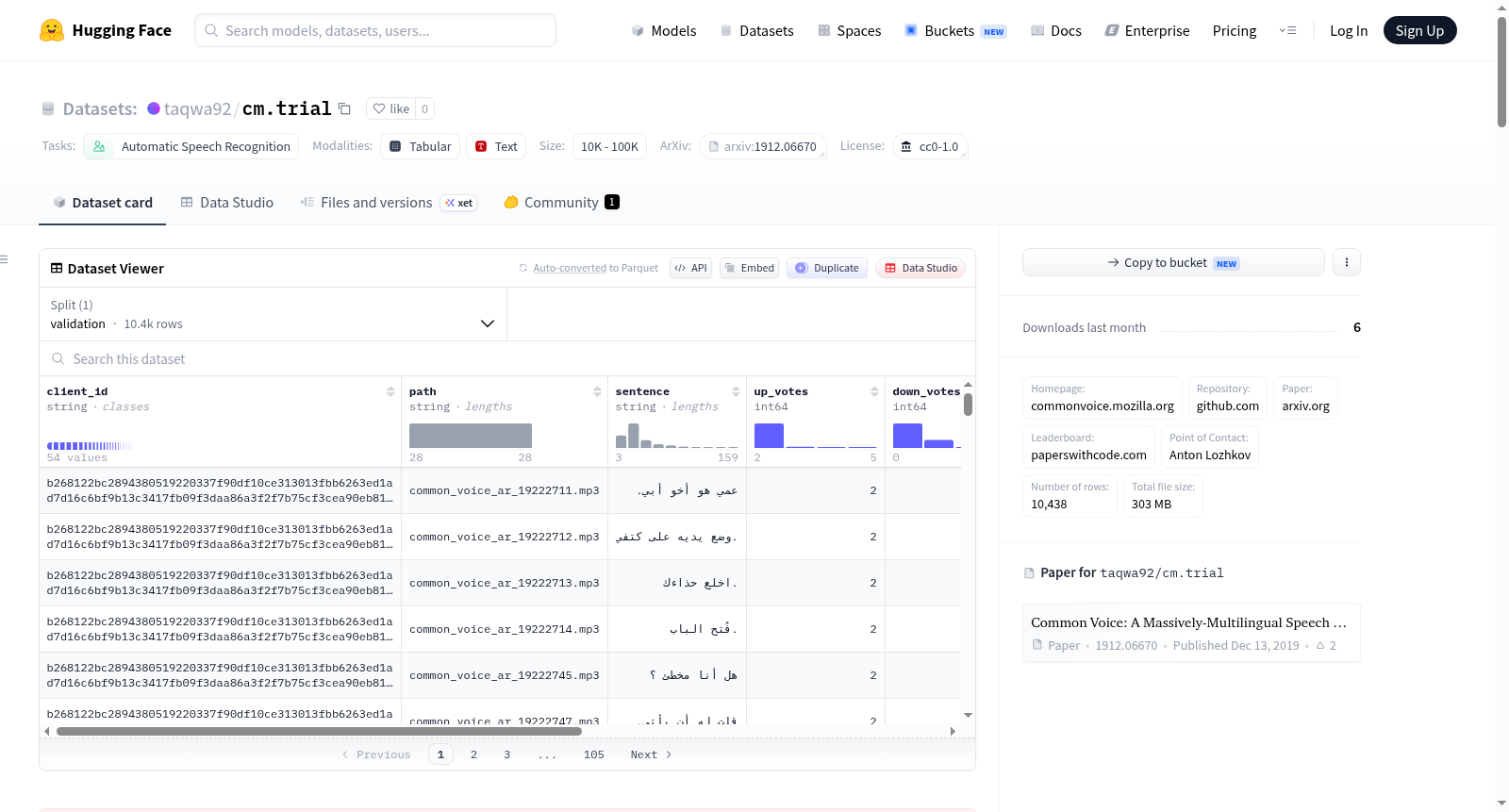This screenshot has height=812, width=1509.
Task: Click Next page in pagination
Action: [651, 754]
